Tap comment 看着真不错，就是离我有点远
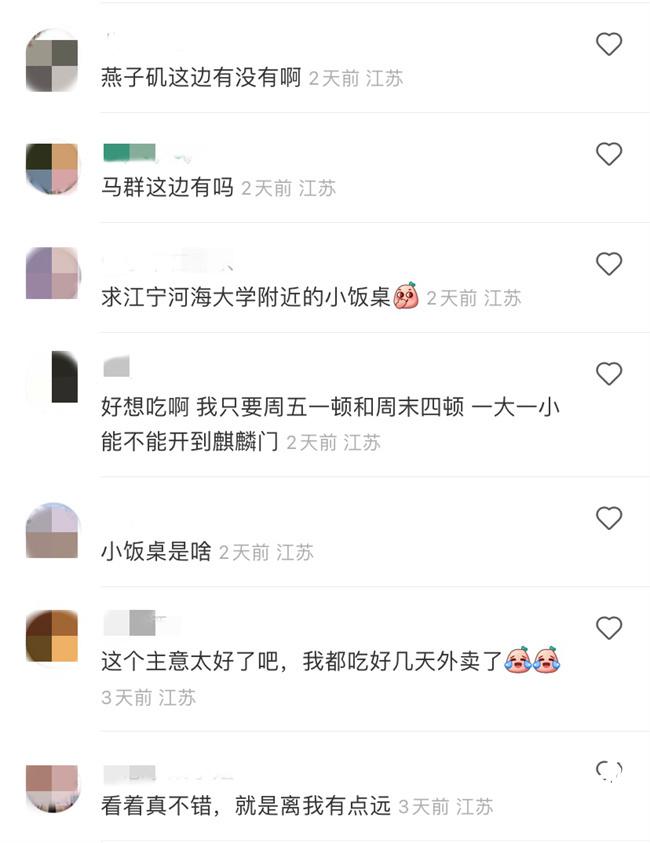Image resolution: width=650 pixels, height=843 pixels. [x=246, y=805]
